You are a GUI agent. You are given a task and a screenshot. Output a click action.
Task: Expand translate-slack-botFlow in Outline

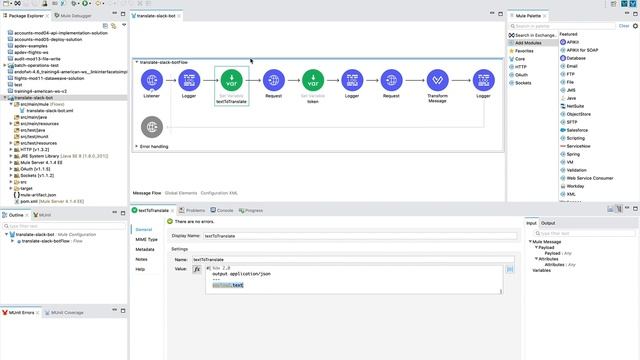click(12, 241)
